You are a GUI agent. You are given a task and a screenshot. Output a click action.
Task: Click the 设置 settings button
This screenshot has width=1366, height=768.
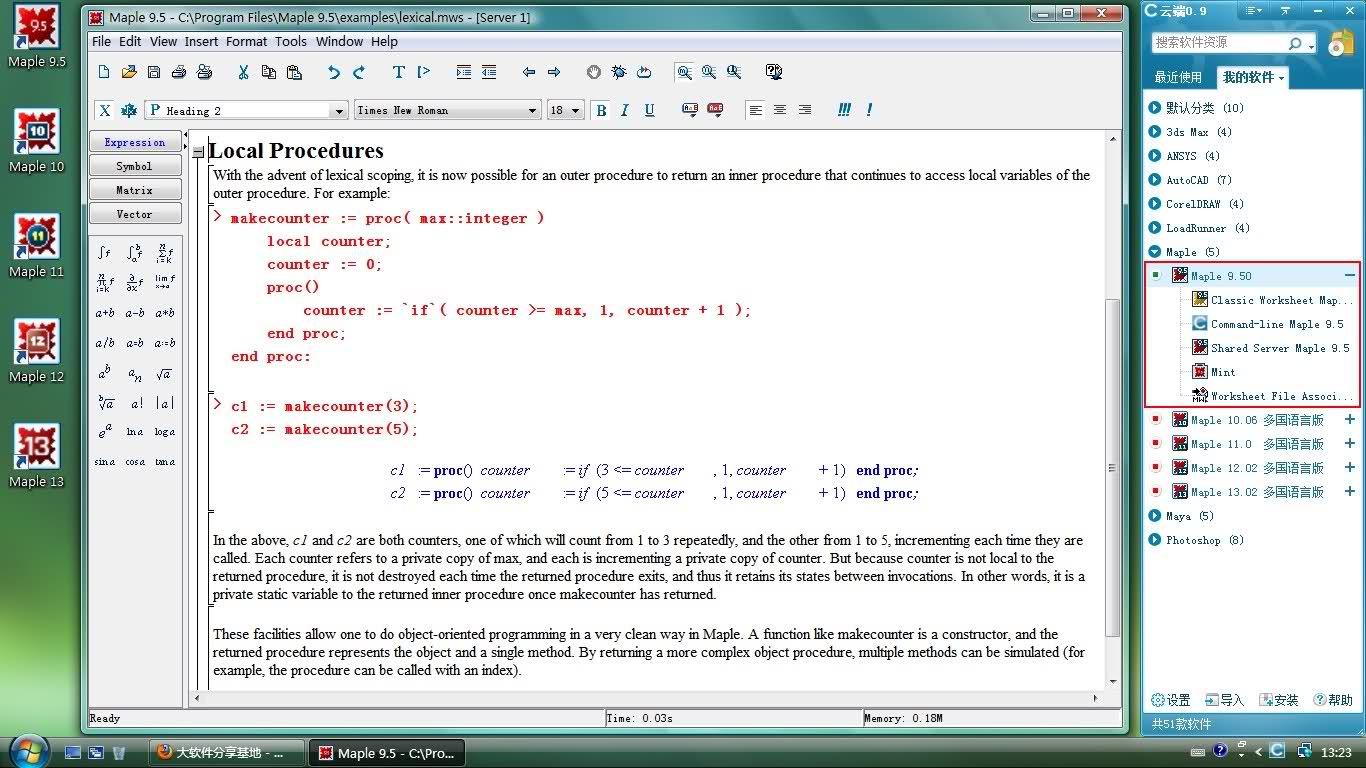(x=1171, y=700)
